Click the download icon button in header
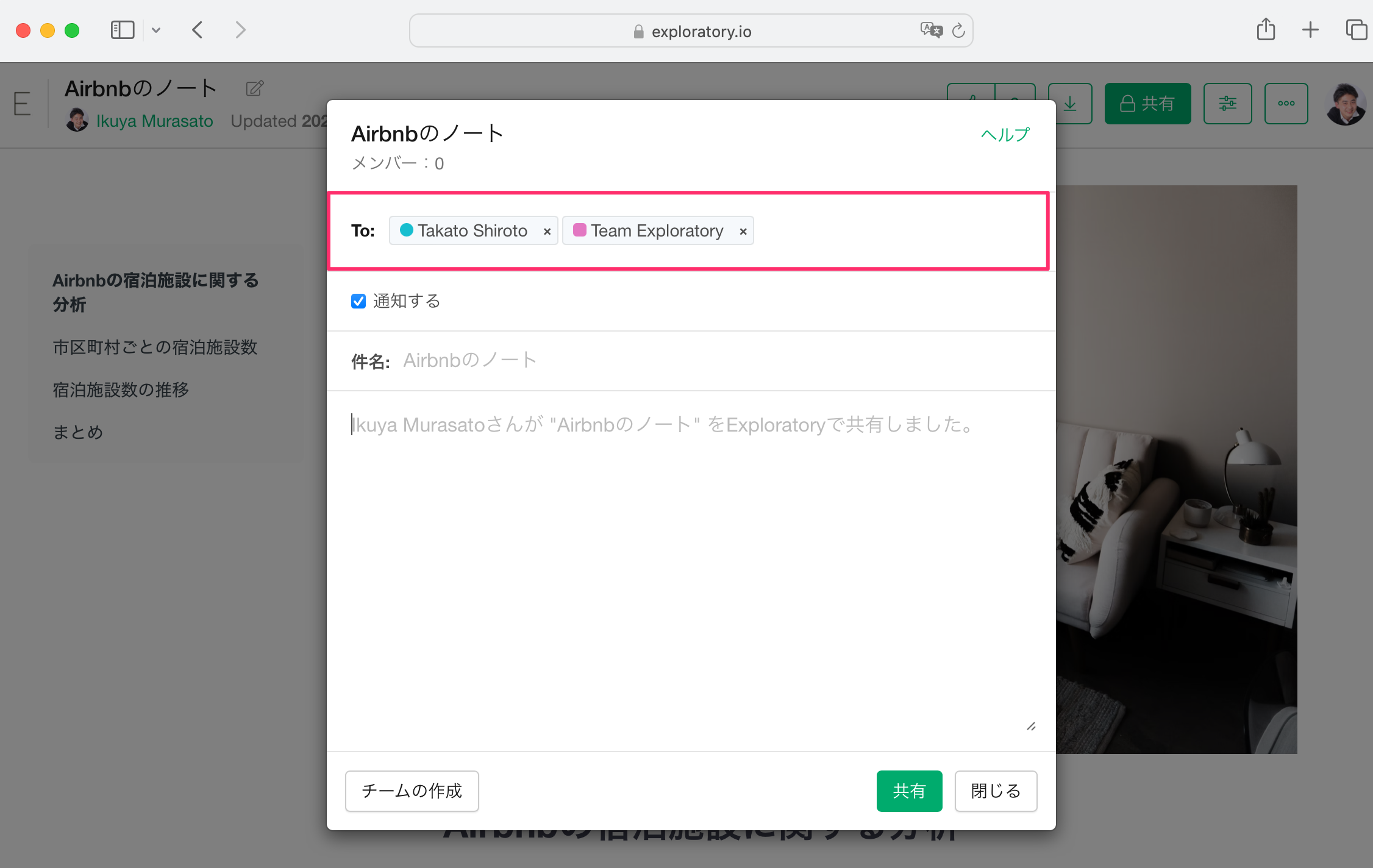This screenshot has width=1373, height=868. coord(1070,104)
